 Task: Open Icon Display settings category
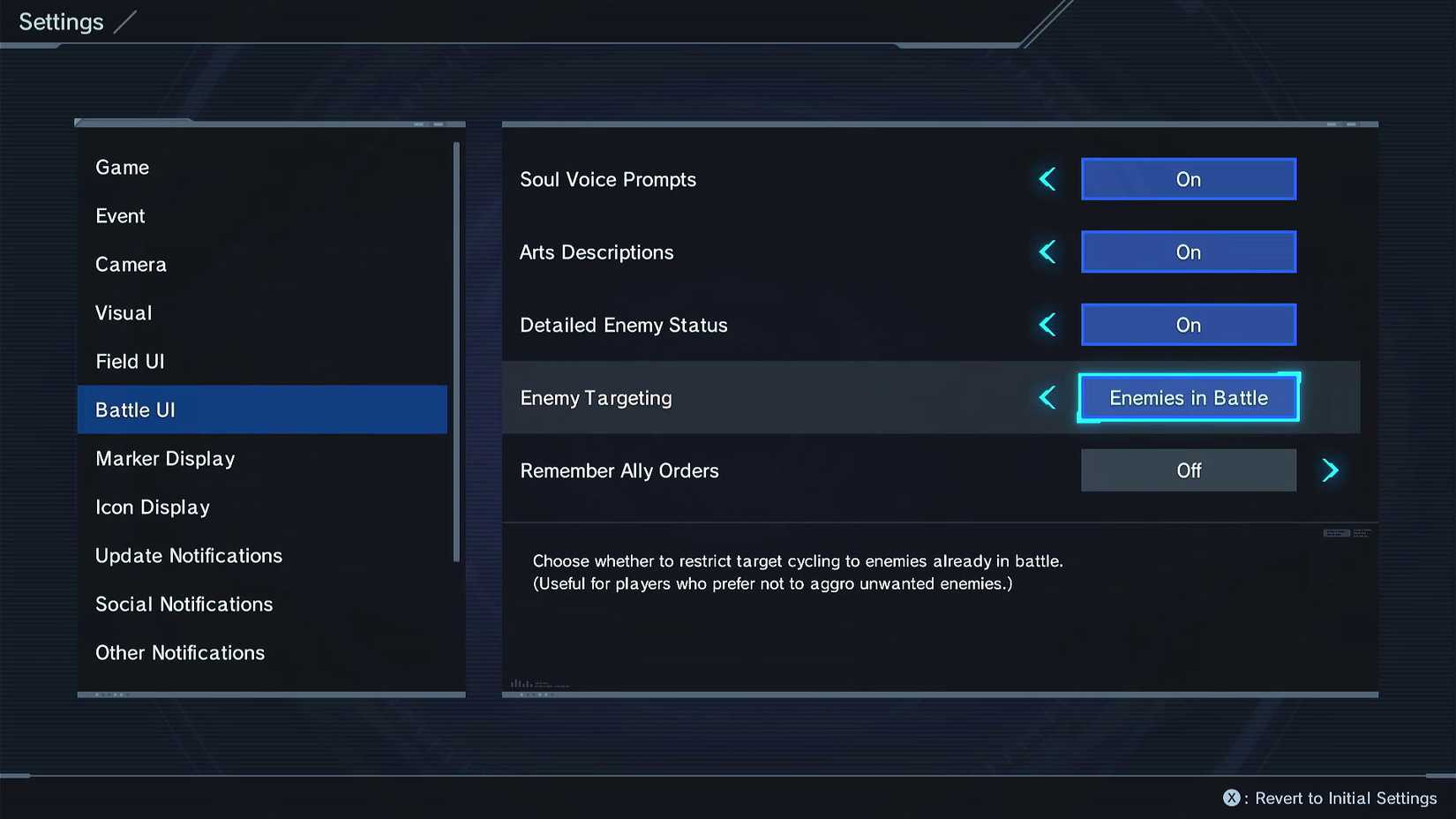click(x=153, y=507)
